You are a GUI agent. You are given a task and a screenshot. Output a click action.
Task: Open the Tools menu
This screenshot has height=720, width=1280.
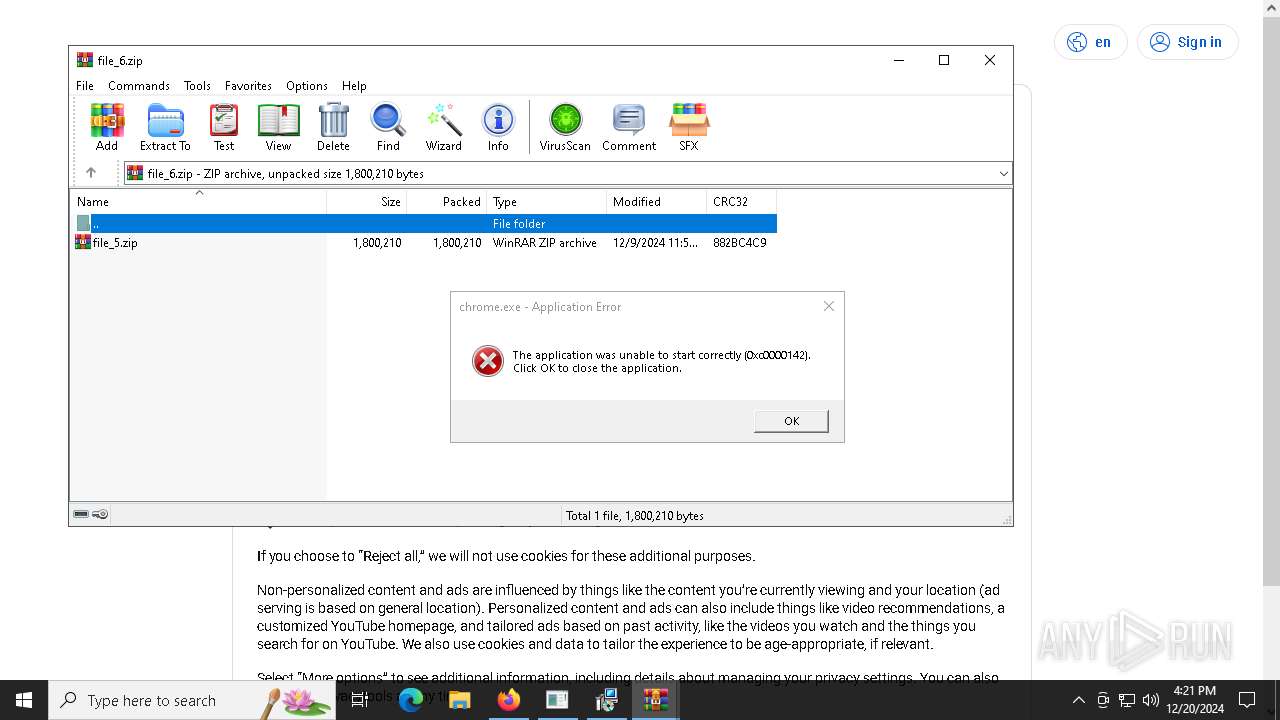pos(197,86)
